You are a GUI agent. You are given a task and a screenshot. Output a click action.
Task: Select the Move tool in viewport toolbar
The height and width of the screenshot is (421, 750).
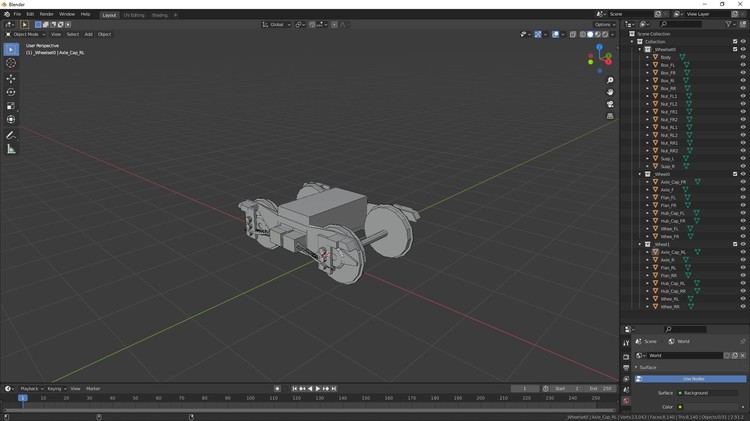tap(11, 78)
